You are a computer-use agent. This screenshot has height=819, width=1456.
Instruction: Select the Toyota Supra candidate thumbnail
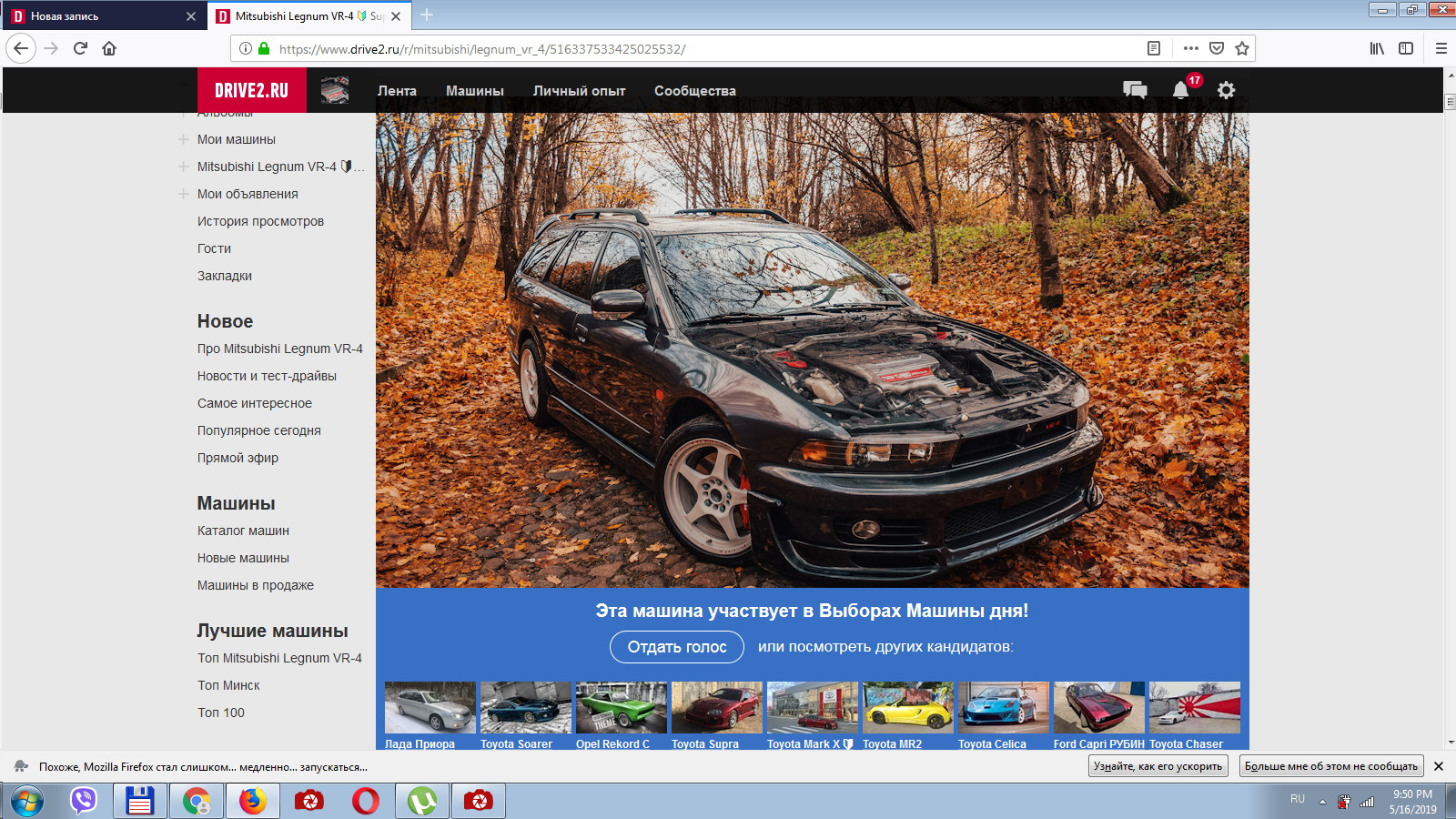716,707
